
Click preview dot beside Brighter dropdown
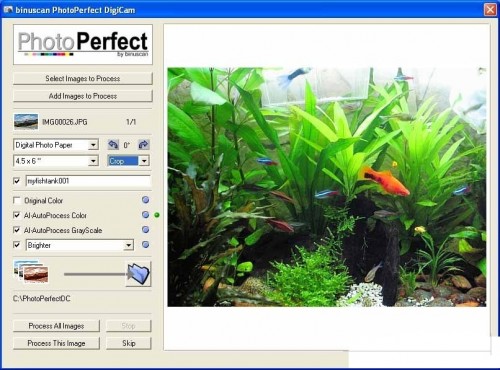tap(145, 245)
